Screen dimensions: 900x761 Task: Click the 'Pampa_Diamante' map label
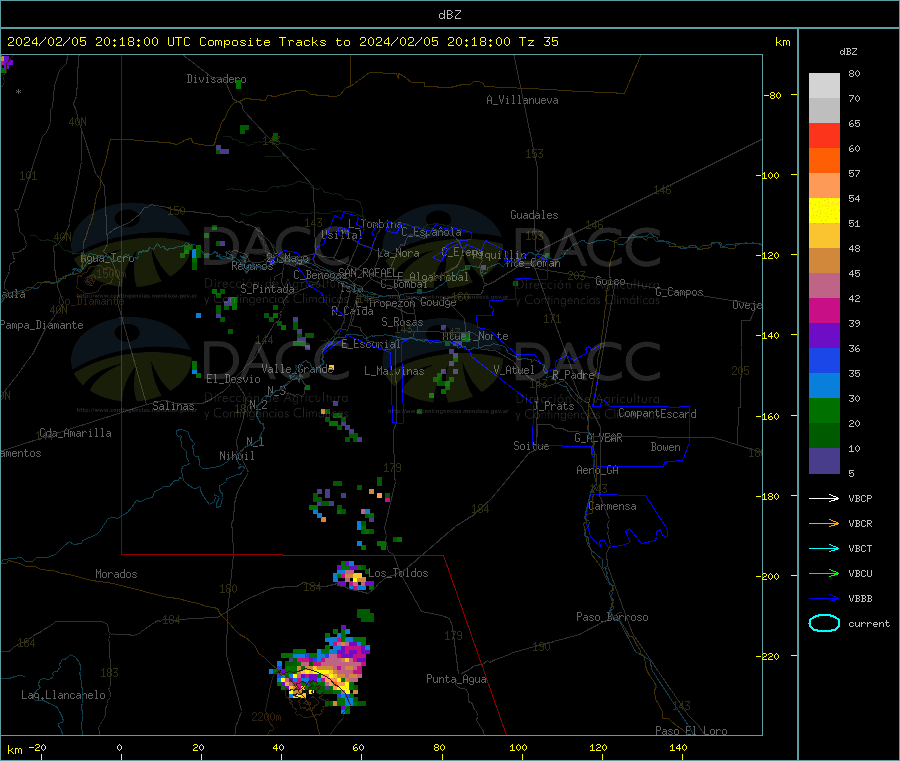click(42, 325)
